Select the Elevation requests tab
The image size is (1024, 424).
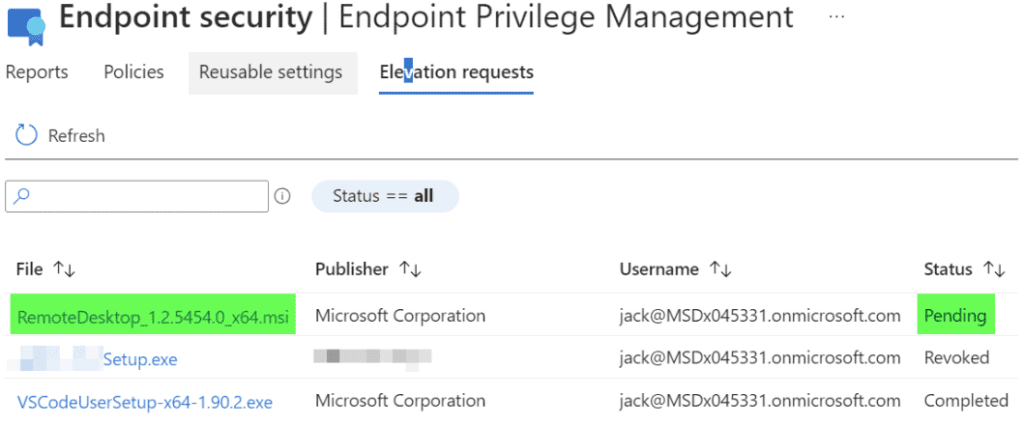pyautogui.click(x=456, y=72)
